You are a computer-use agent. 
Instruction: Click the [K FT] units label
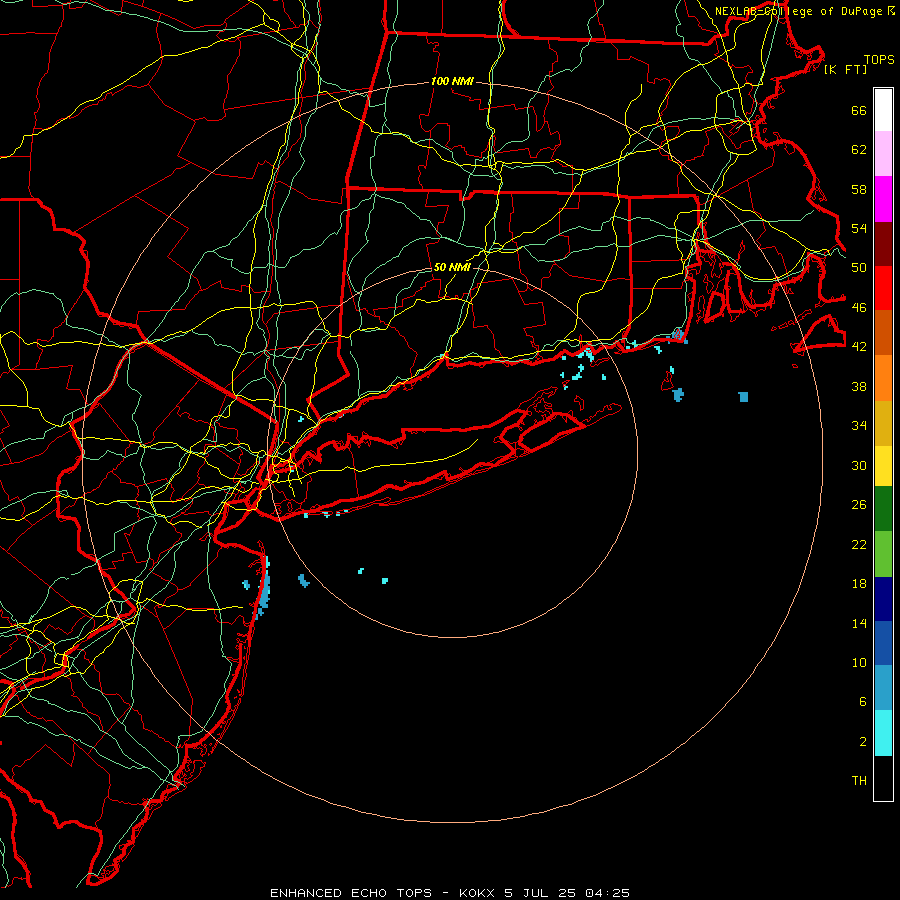pos(845,69)
